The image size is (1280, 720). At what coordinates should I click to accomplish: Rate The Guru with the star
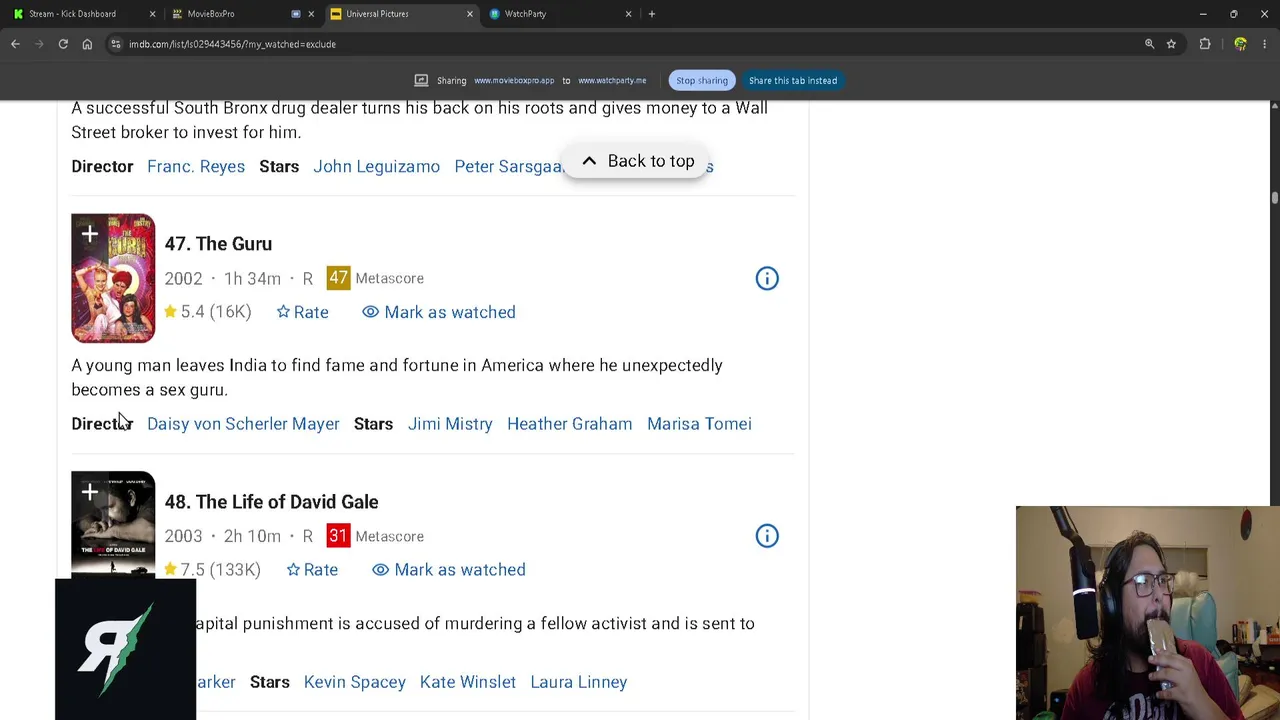(302, 312)
